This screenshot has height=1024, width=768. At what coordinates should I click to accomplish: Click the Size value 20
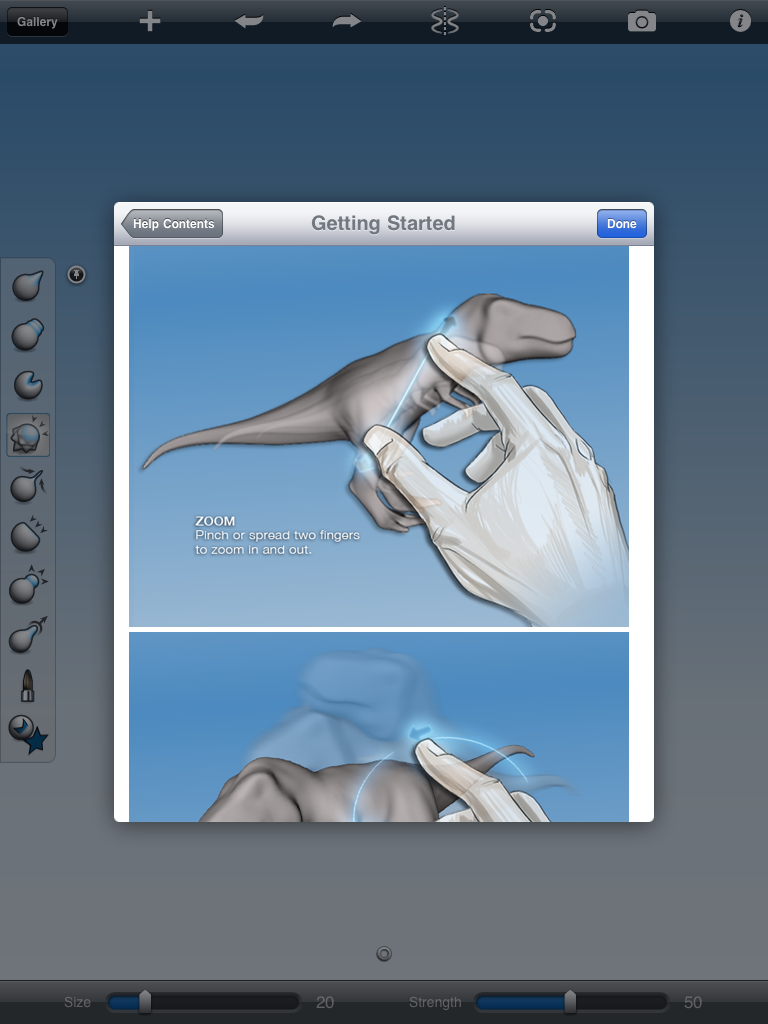[x=325, y=1002]
